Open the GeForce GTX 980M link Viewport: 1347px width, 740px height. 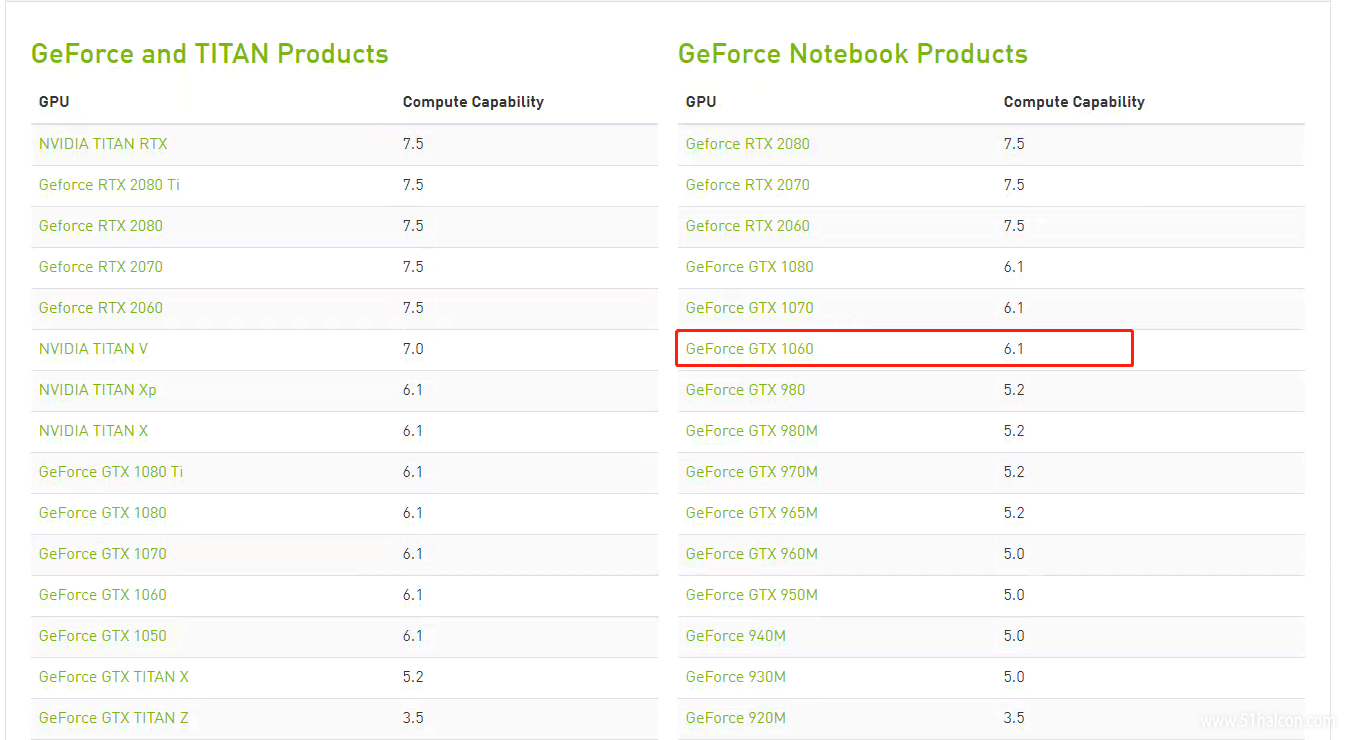tap(752, 431)
